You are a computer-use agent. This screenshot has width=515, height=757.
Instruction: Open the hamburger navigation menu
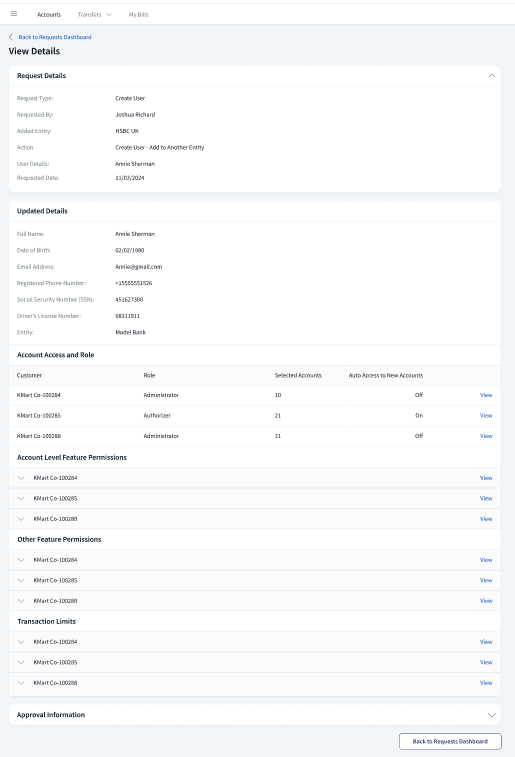click(x=14, y=14)
